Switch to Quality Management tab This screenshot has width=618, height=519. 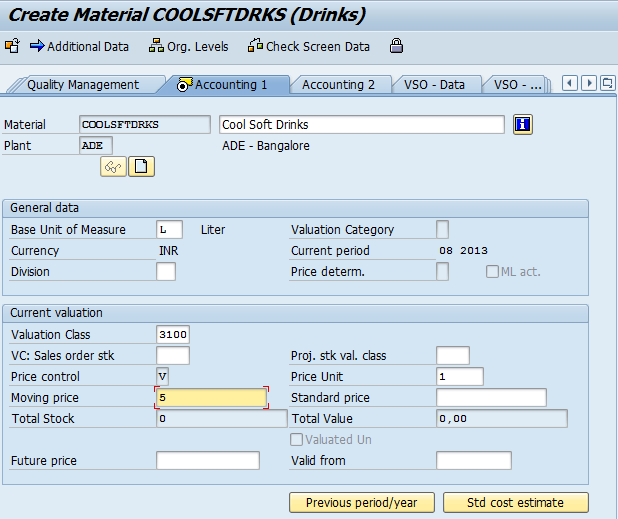point(83,85)
